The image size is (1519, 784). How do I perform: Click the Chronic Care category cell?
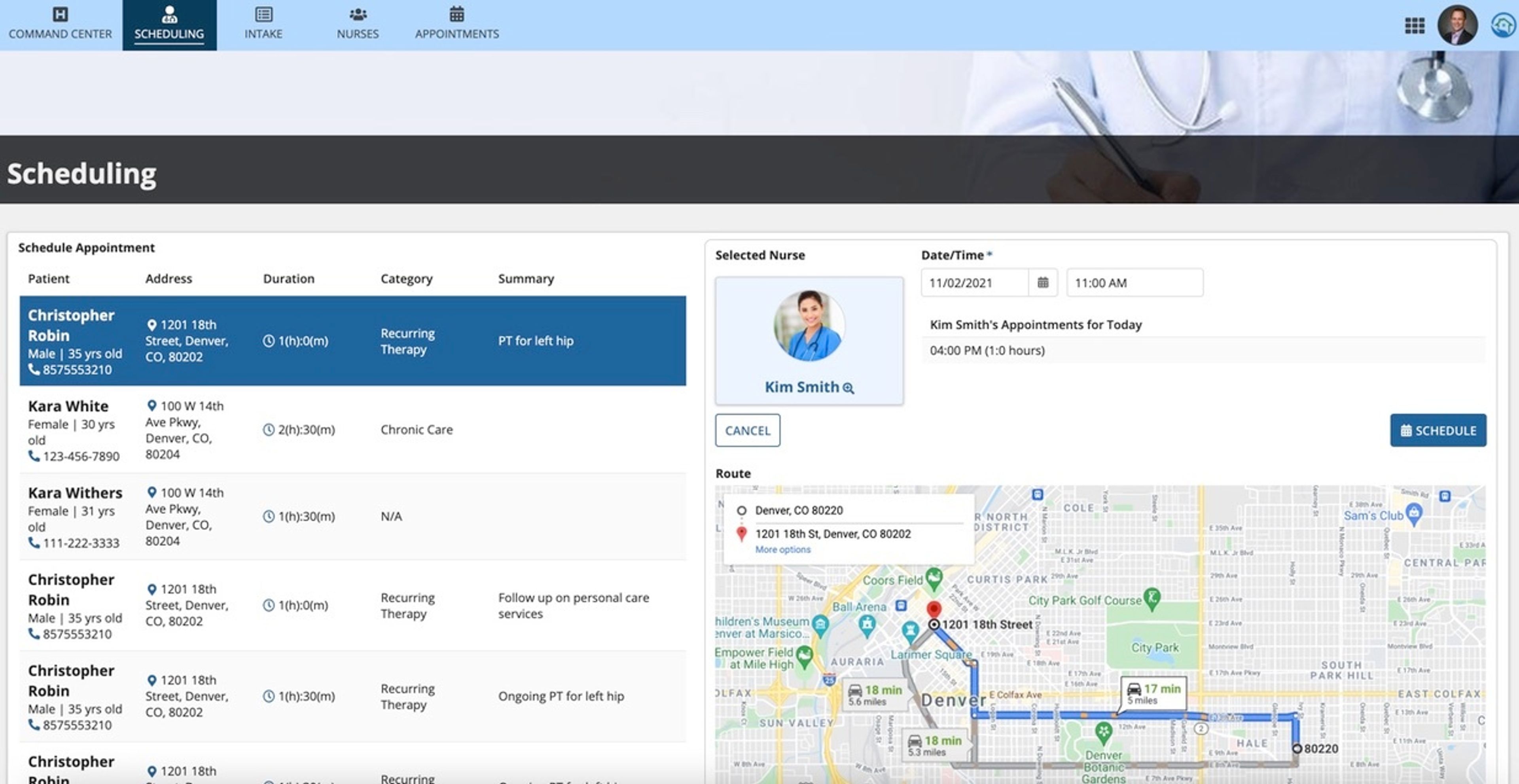pyautogui.click(x=416, y=430)
